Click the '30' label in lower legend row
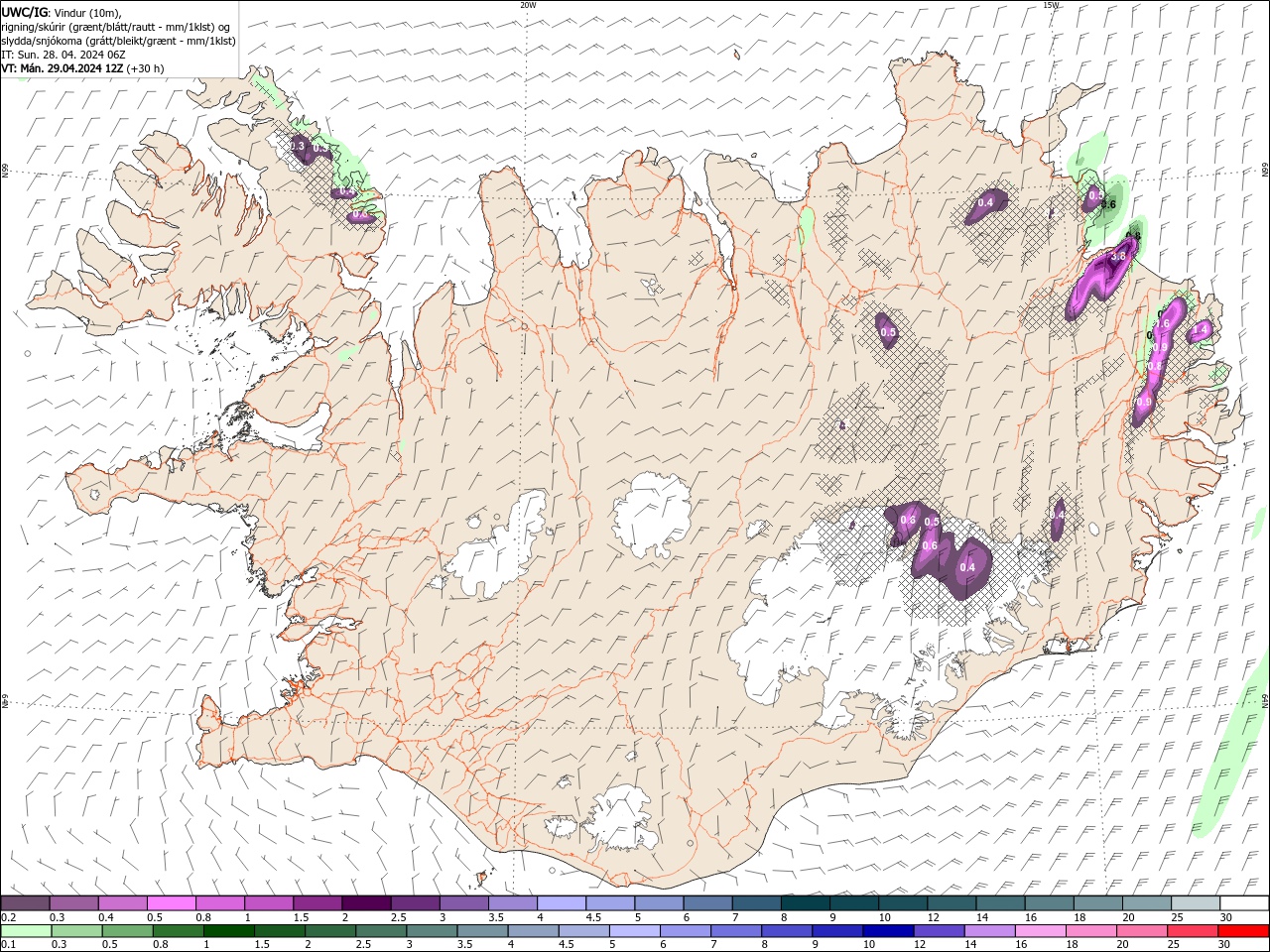Screen dimensions: 1270x952 (x=1222, y=945)
